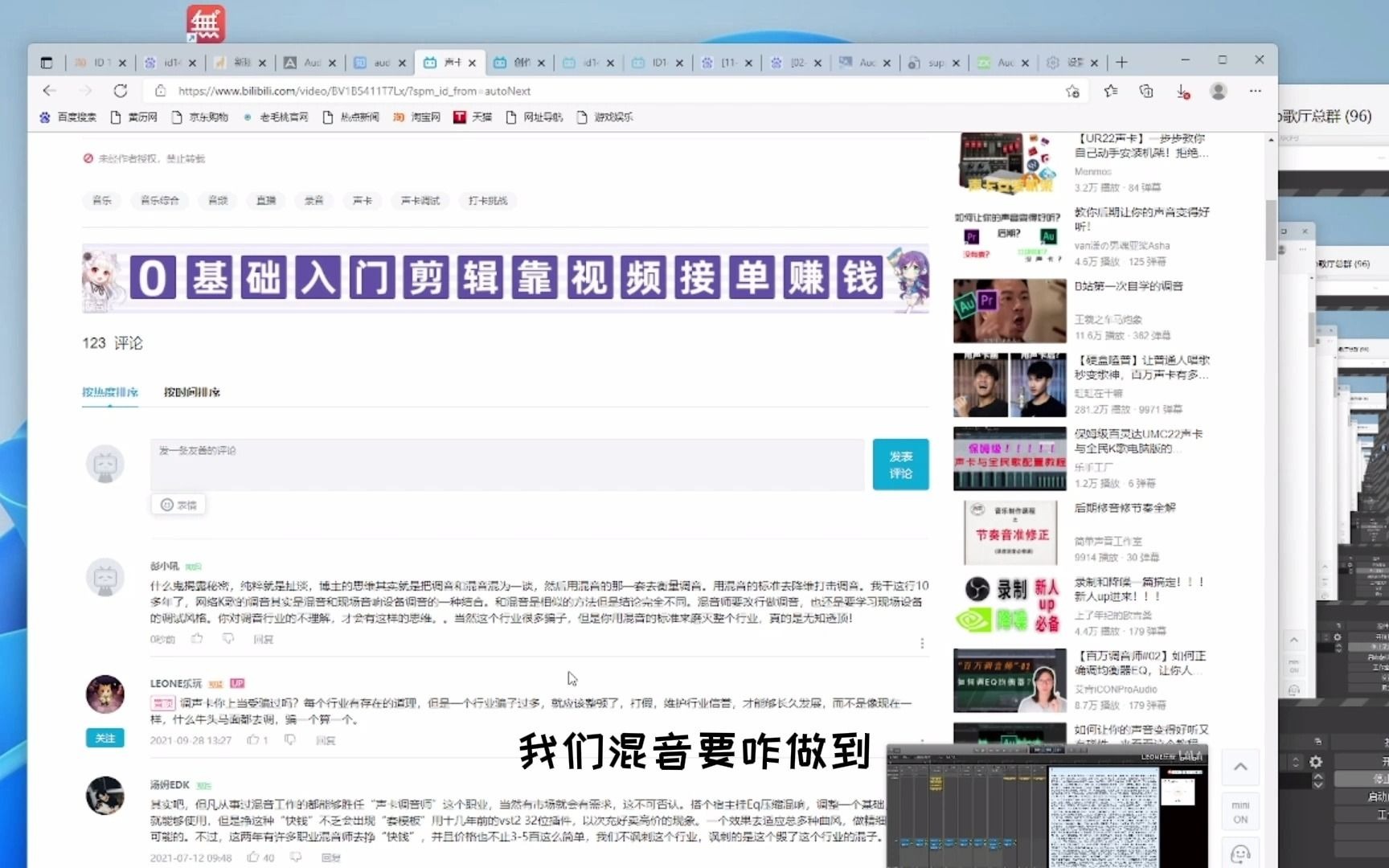Viewport: 1389px width, 868px height.
Task: View site information lock icon
Action: 160,91
